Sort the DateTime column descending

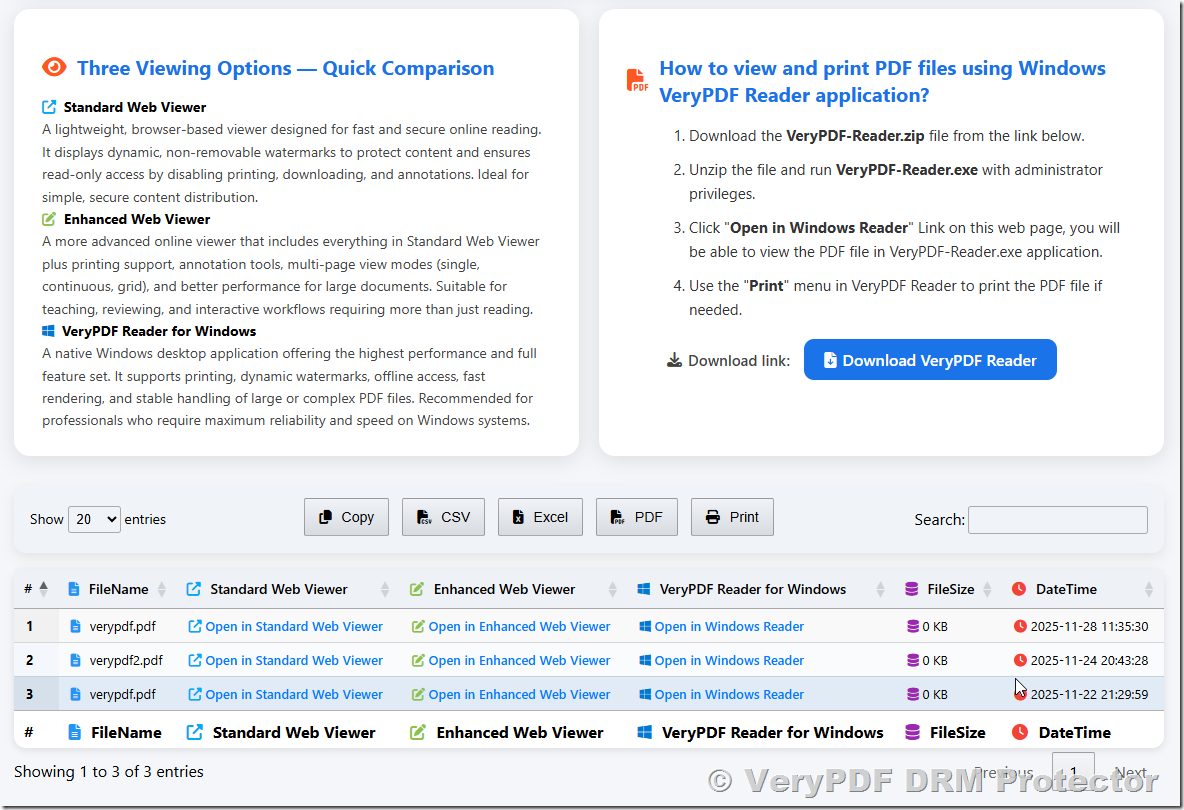[1148, 593]
